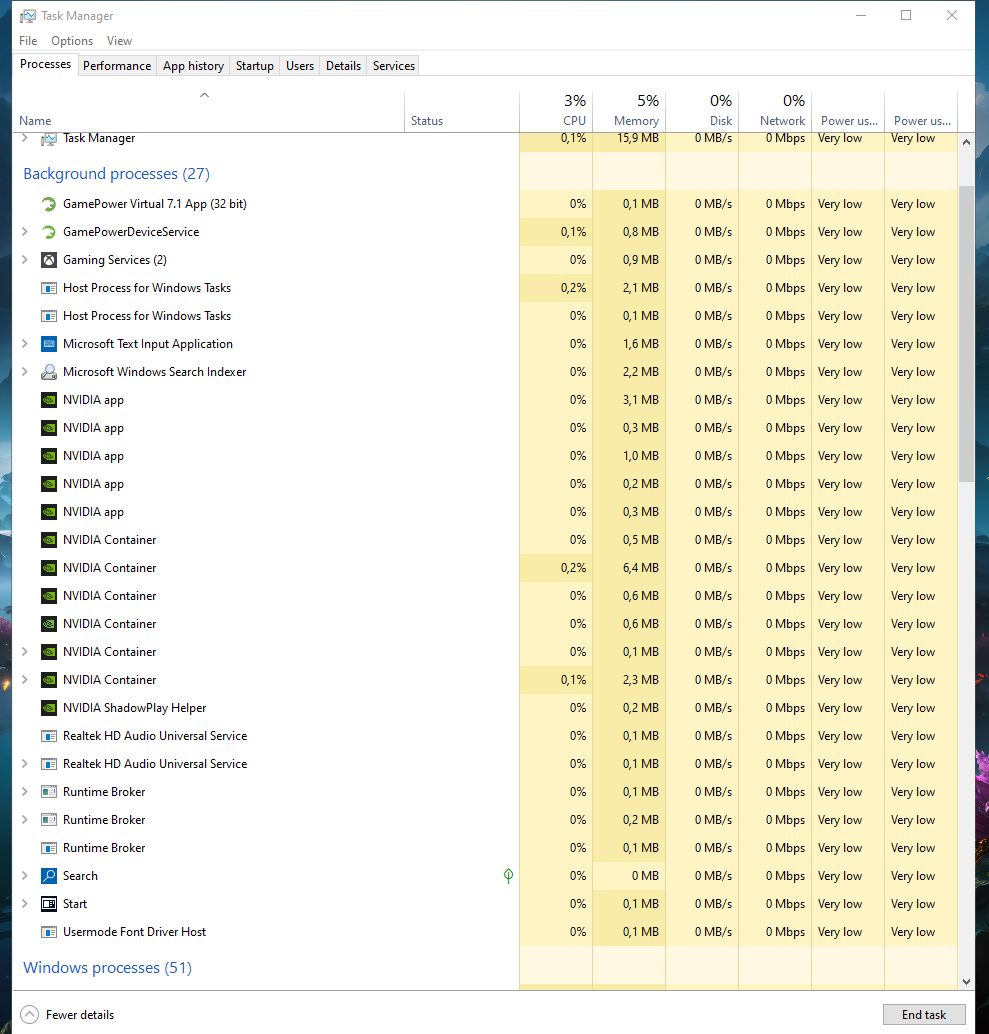Switch to the Performance tab
Viewport: 989px width, 1034px height.
tap(117, 66)
